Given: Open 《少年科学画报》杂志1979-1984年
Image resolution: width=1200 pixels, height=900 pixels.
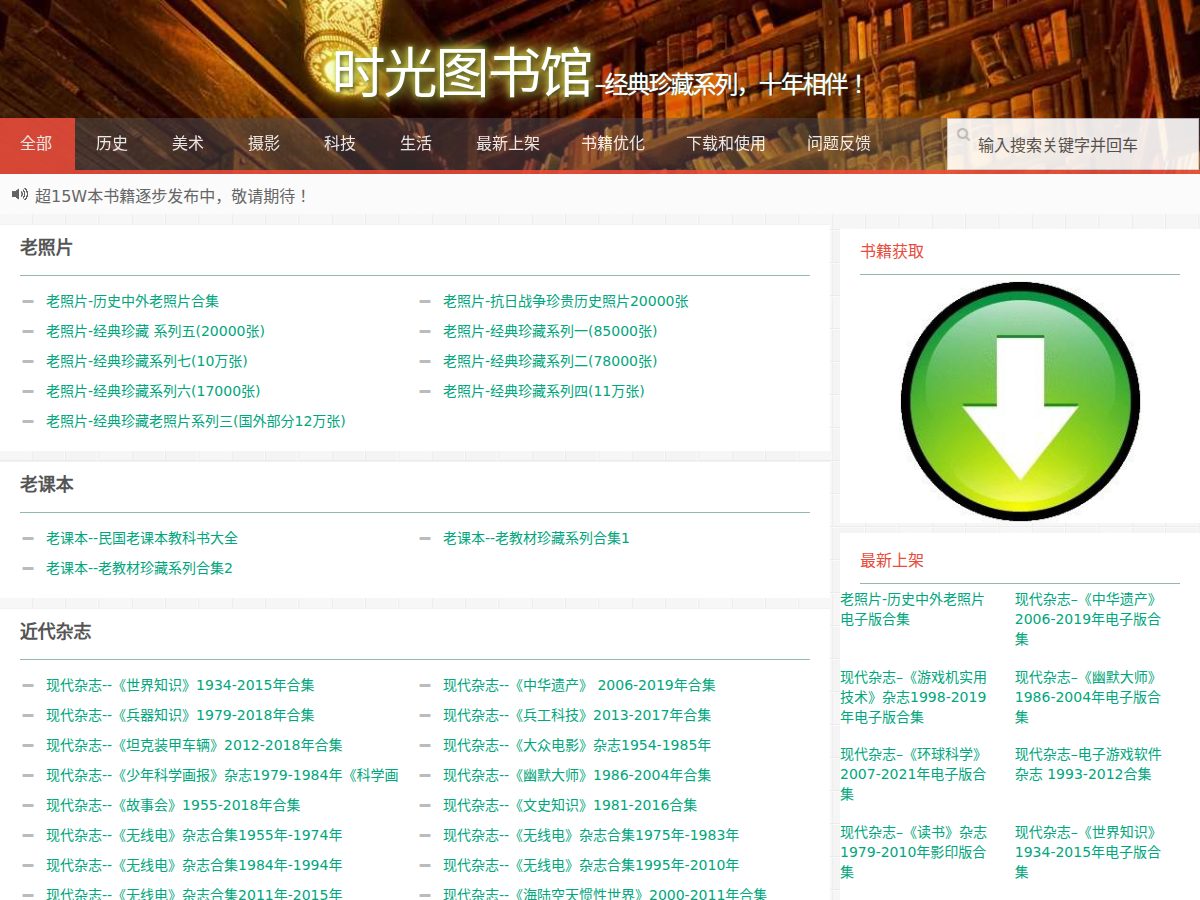Looking at the screenshot, I should coord(222,775).
